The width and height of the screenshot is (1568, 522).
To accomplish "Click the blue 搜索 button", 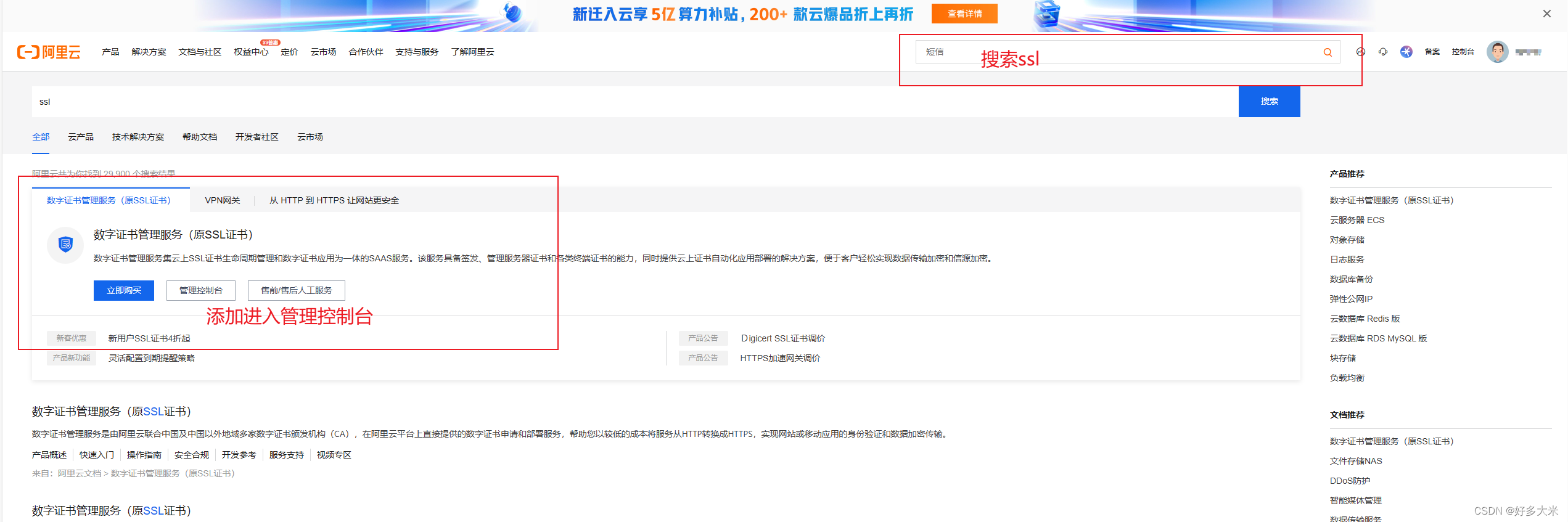I will 1269,102.
